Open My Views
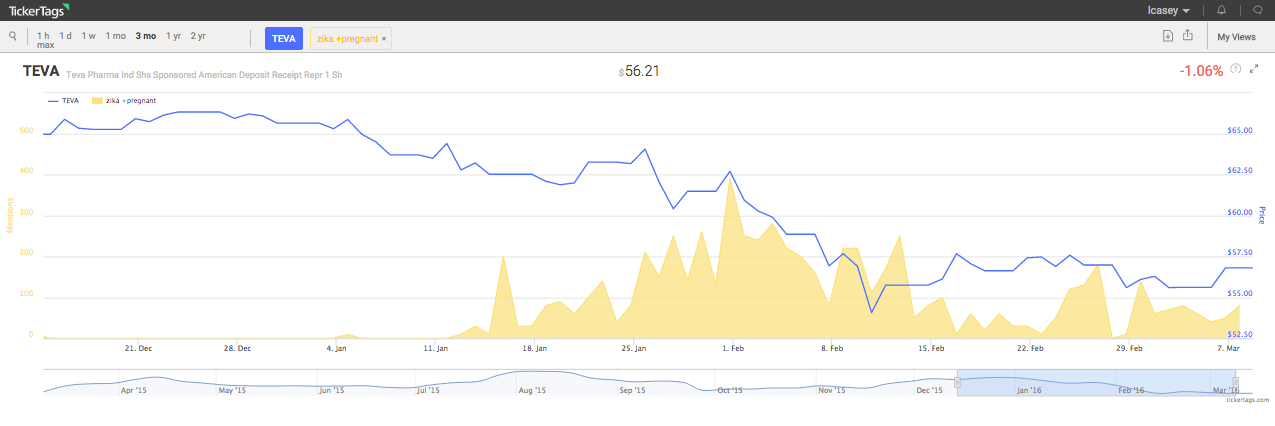Image resolution: width=1275 pixels, height=426 pixels. click(x=1236, y=37)
